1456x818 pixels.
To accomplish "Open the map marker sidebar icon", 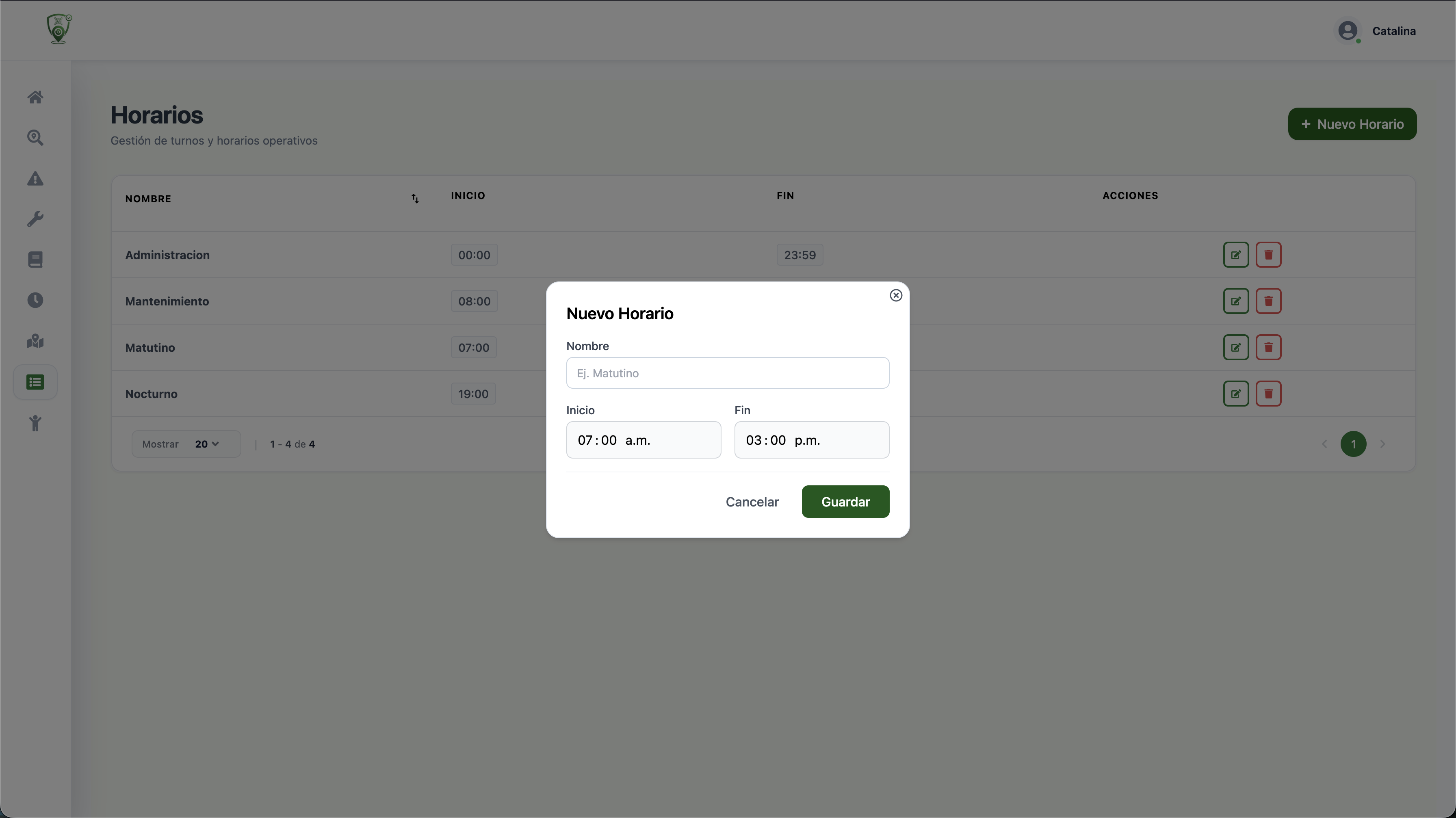I will 35,341.
